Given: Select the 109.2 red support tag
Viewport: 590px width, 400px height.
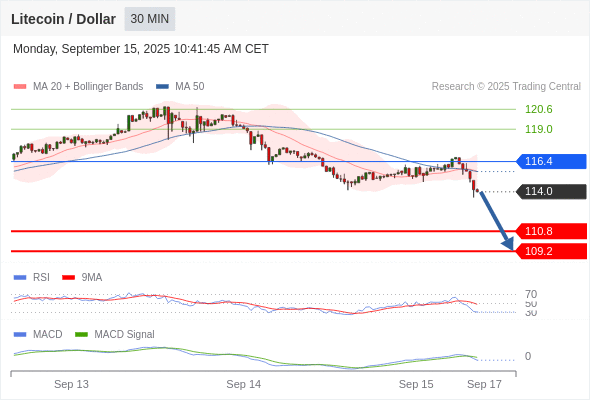Looking at the screenshot, I should 551,251.
